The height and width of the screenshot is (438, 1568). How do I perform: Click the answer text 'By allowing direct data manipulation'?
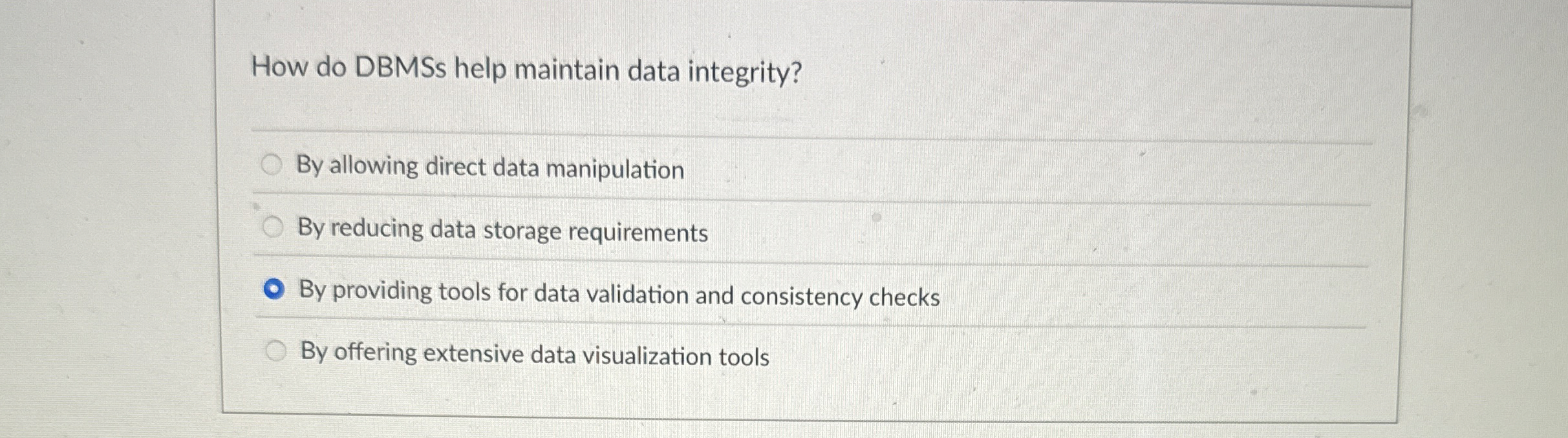point(490,168)
